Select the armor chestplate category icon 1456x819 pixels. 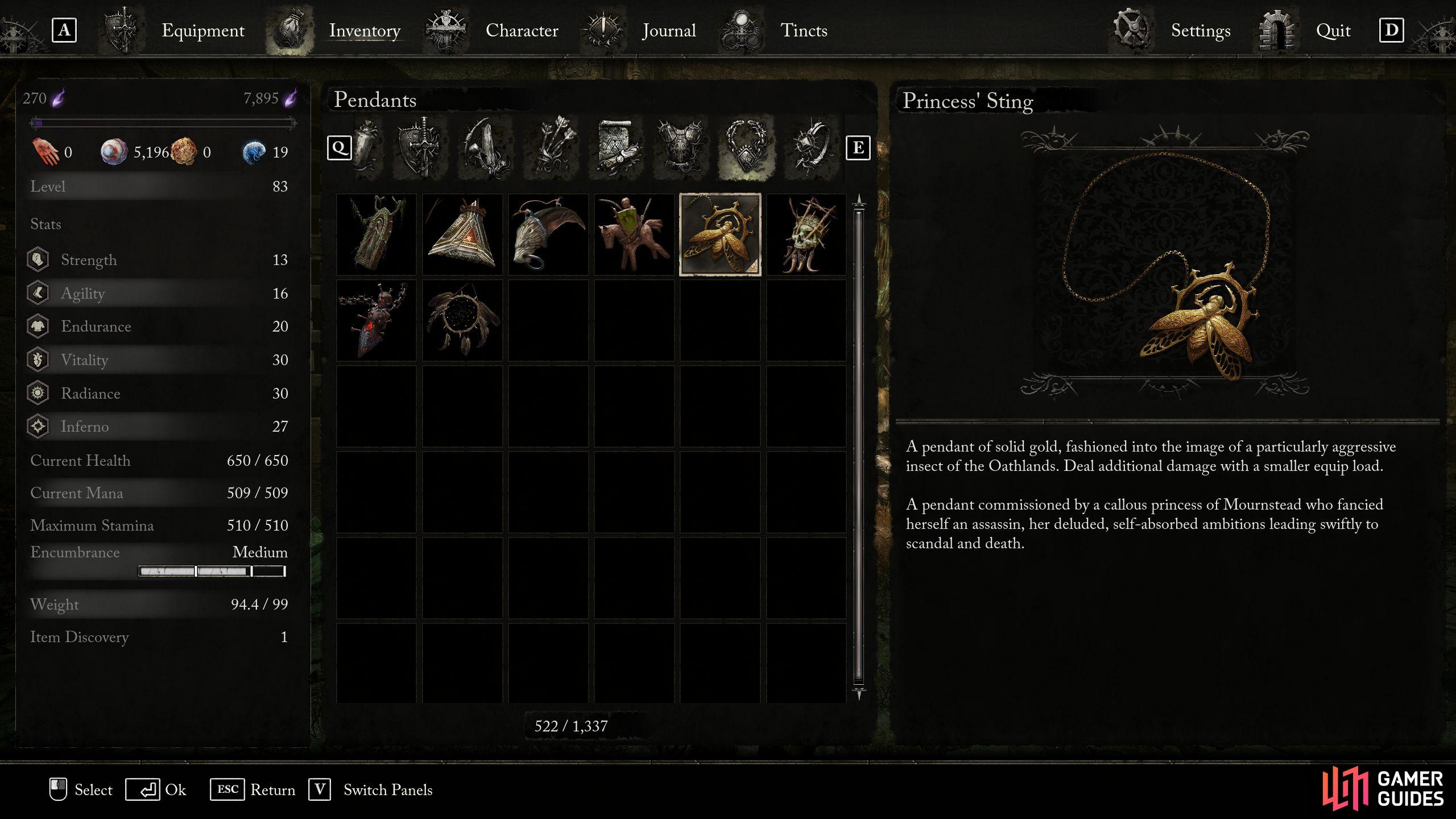point(681,147)
